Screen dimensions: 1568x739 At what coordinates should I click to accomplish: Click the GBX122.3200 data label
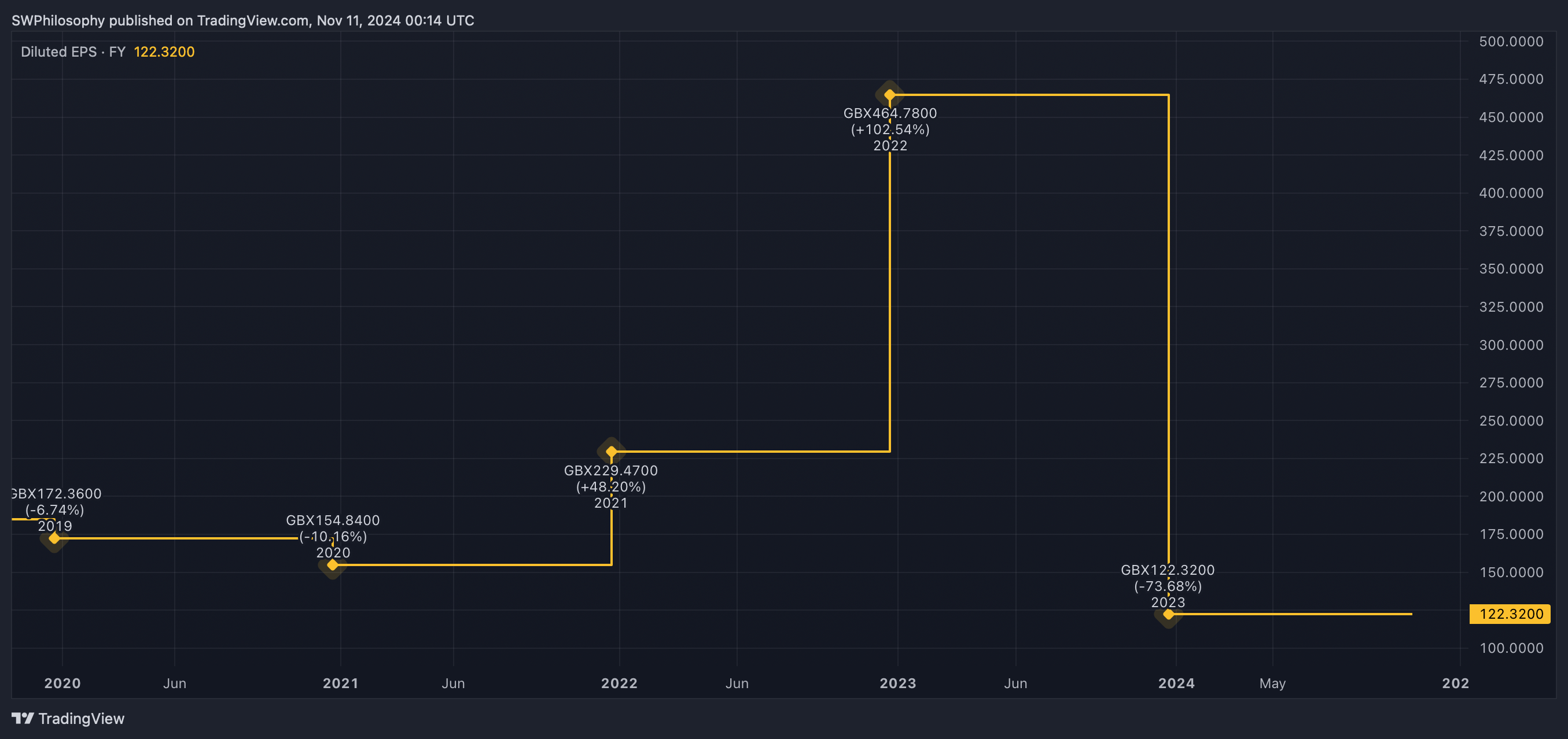[x=1168, y=571]
